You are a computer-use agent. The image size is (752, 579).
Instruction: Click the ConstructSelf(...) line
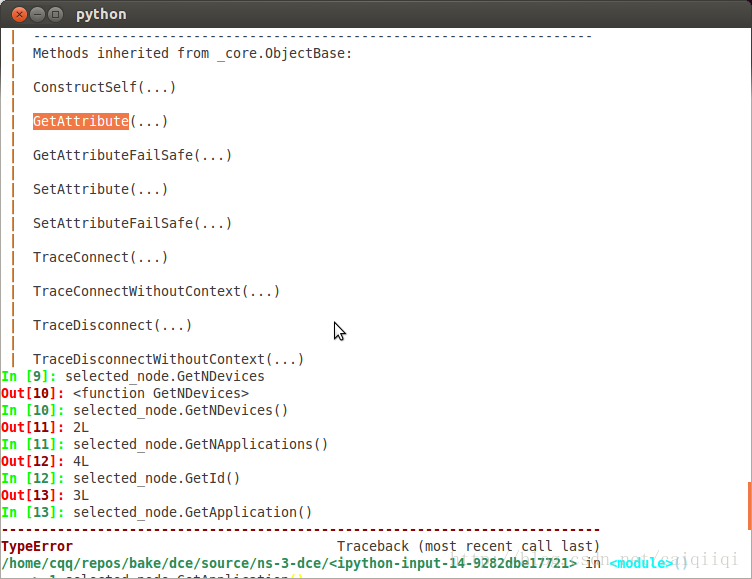point(105,87)
